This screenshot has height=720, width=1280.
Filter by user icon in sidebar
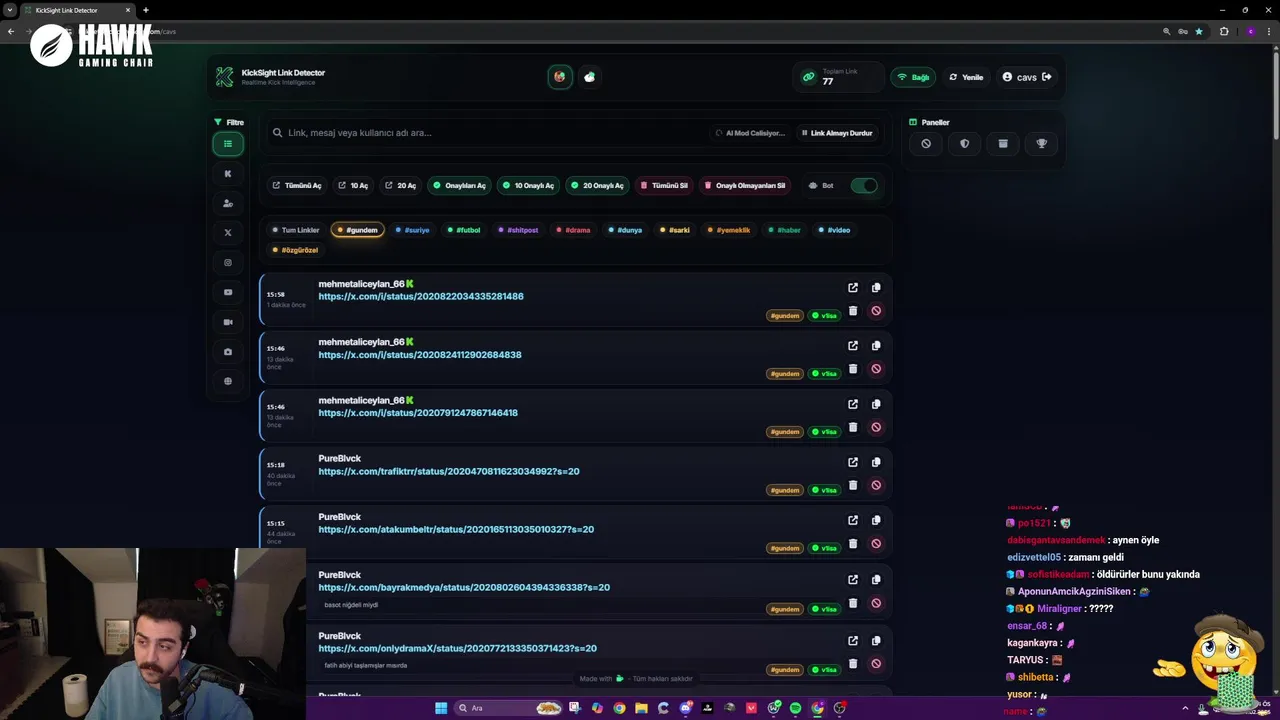pyautogui.click(x=228, y=203)
